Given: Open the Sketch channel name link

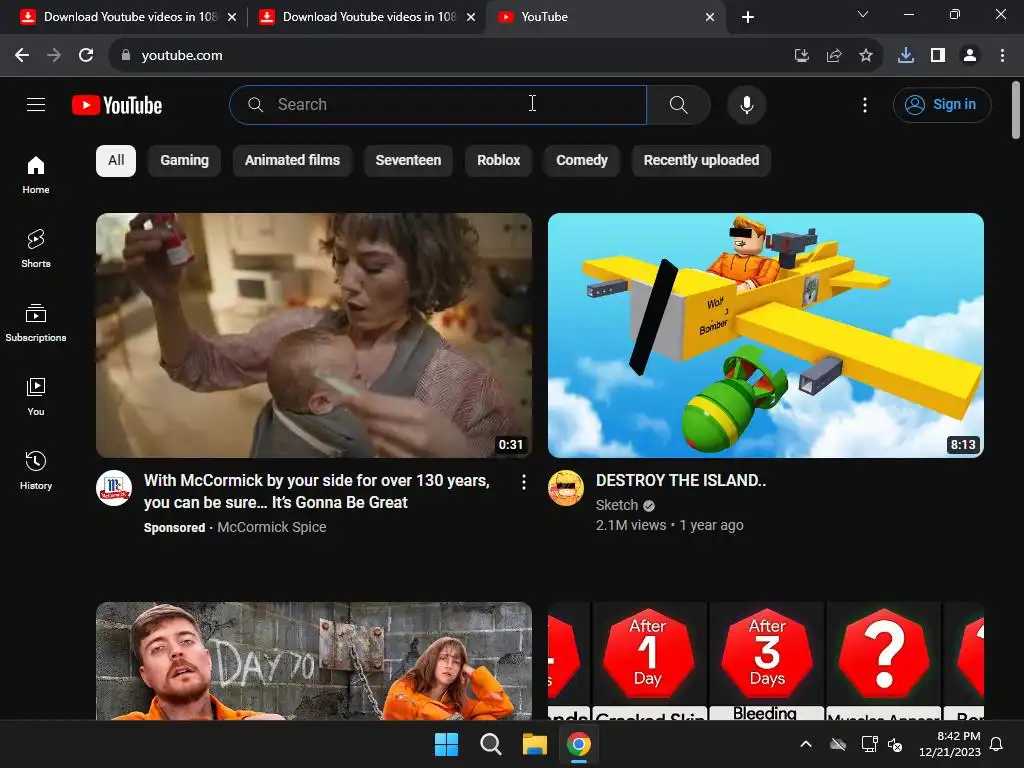Looking at the screenshot, I should click(616, 505).
